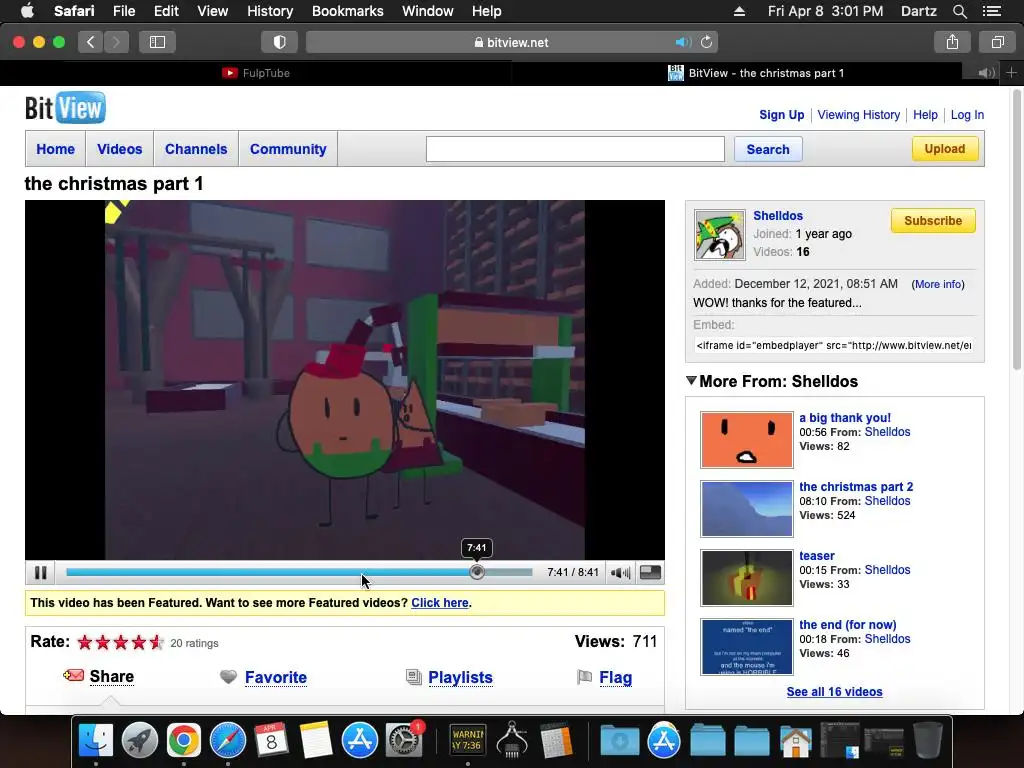The width and height of the screenshot is (1024, 768).
Task: Rate the video with the fifth star
Action: [156, 643]
